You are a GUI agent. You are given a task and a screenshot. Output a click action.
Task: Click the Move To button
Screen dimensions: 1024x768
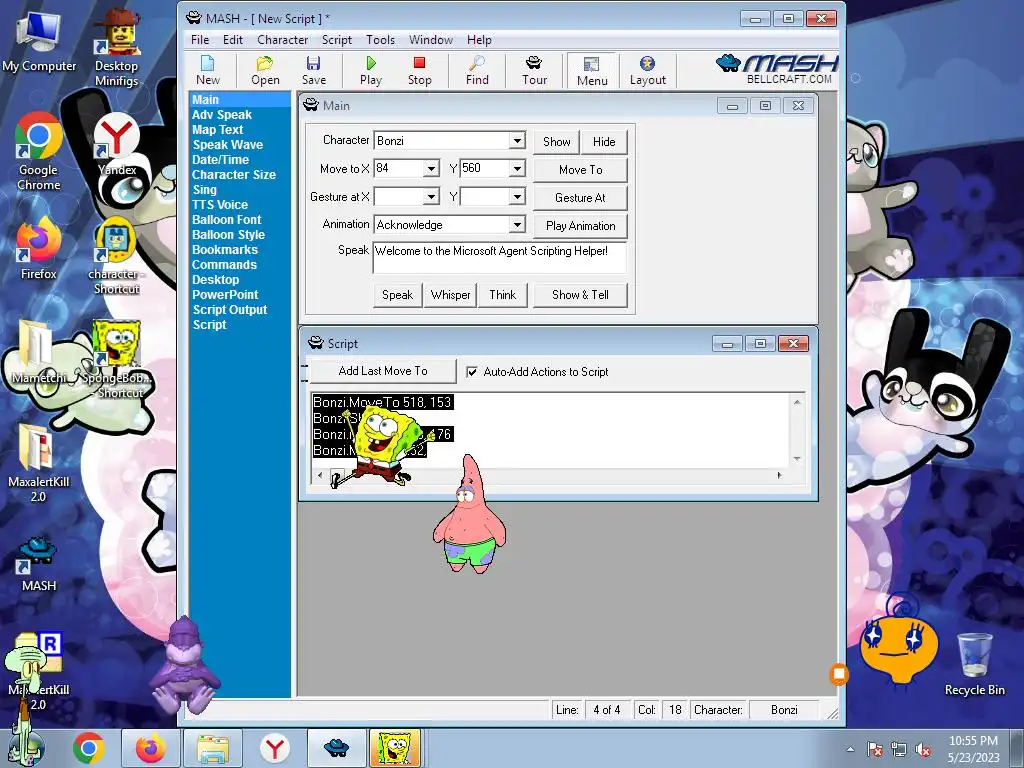tap(580, 170)
